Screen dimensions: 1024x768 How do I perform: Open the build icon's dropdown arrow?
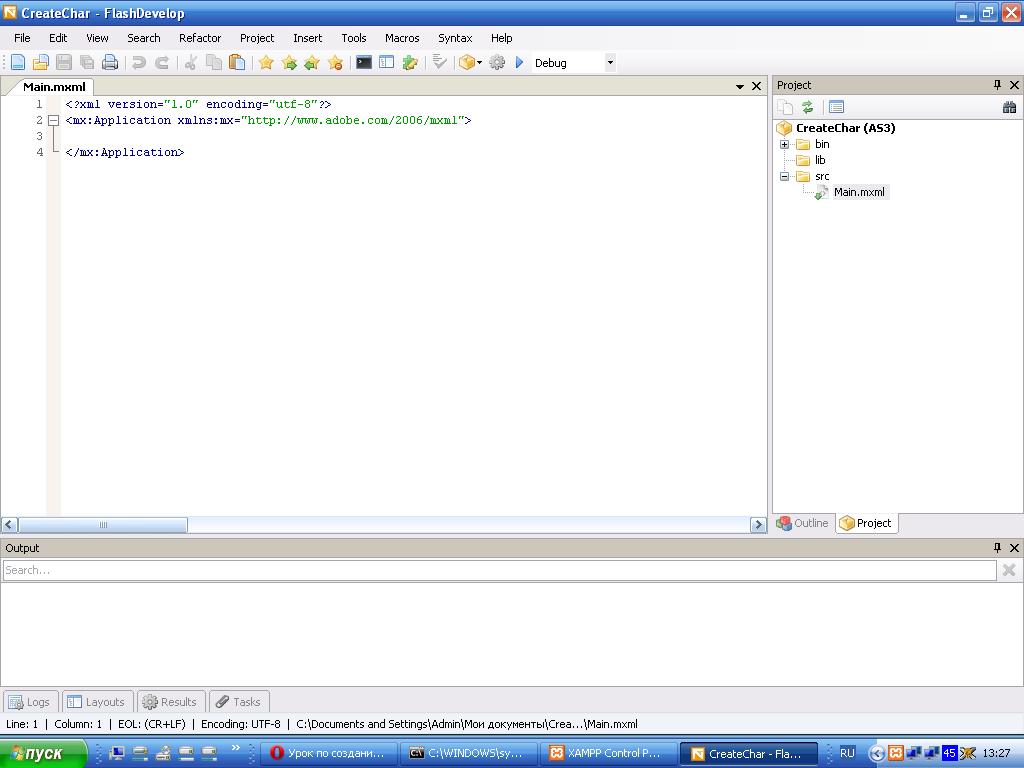(x=479, y=63)
